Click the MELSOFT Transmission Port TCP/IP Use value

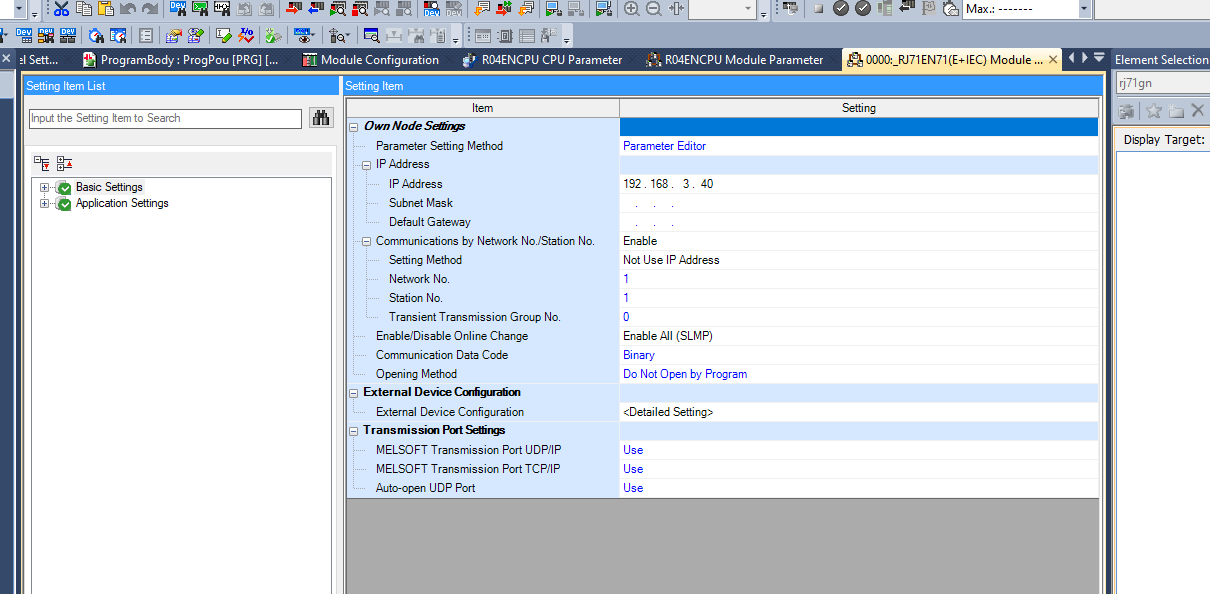tap(633, 469)
